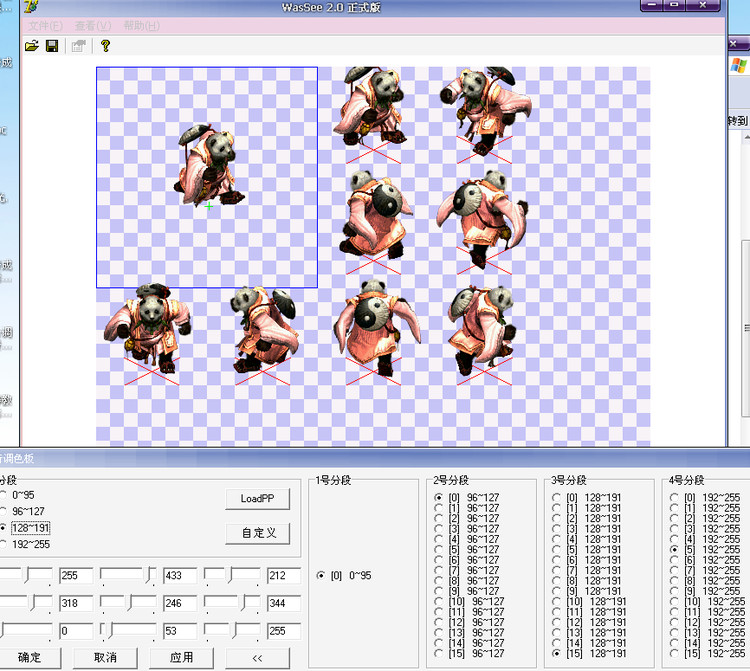The height and width of the screenshot is (671, 750).
Task: Click the 取消 button
Action: tap(105, 658)
